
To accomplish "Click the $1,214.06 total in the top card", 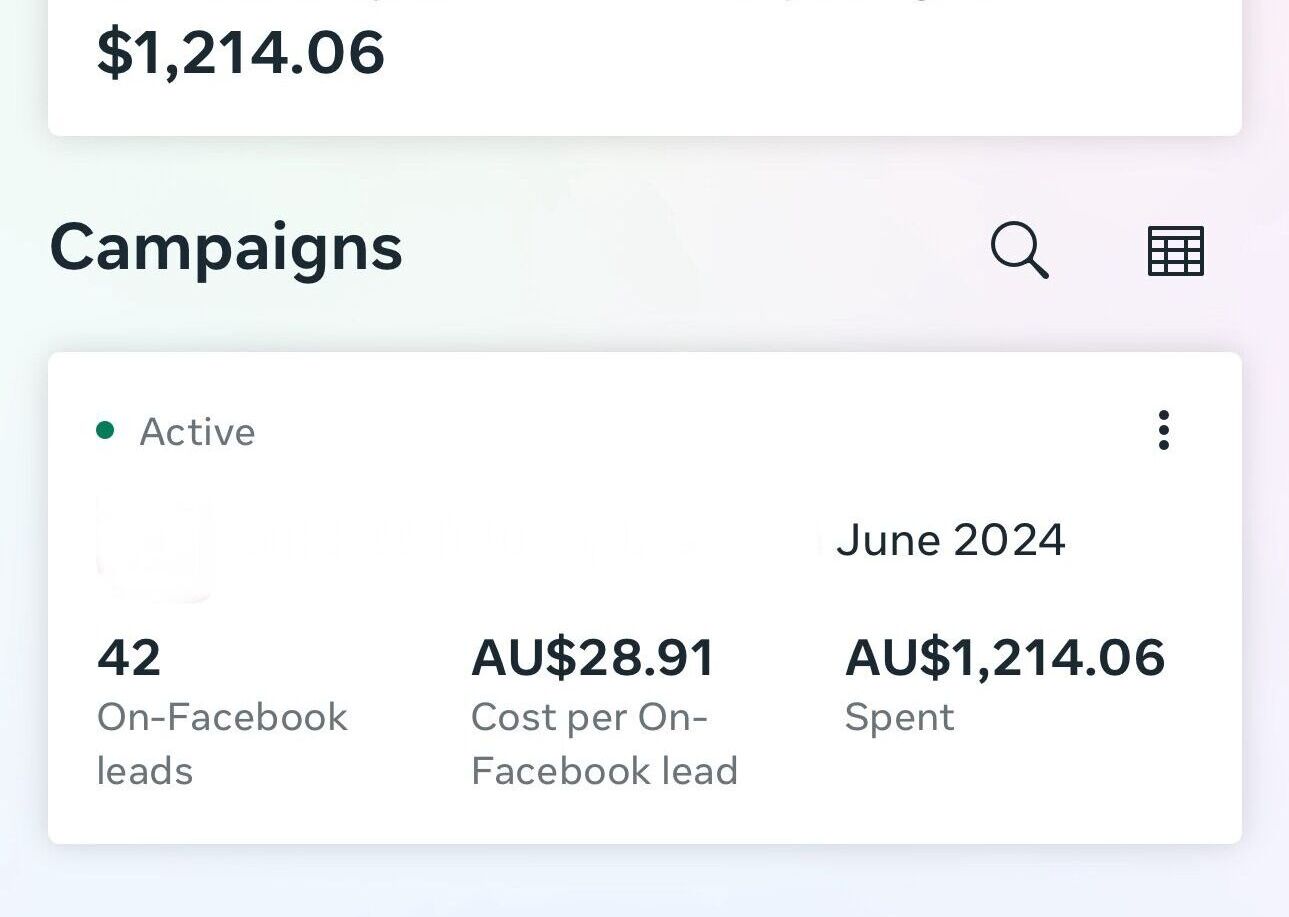I will click(x=241, y=52).
